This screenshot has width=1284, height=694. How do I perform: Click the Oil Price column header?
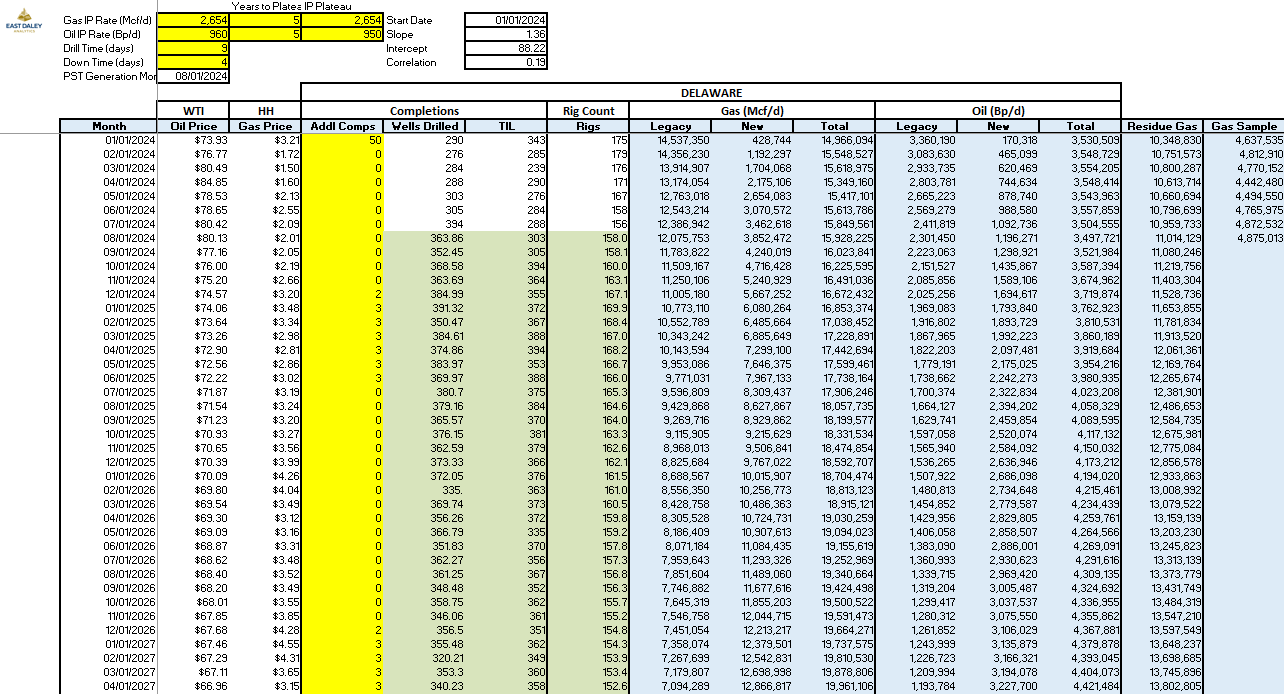pos(193,126)
